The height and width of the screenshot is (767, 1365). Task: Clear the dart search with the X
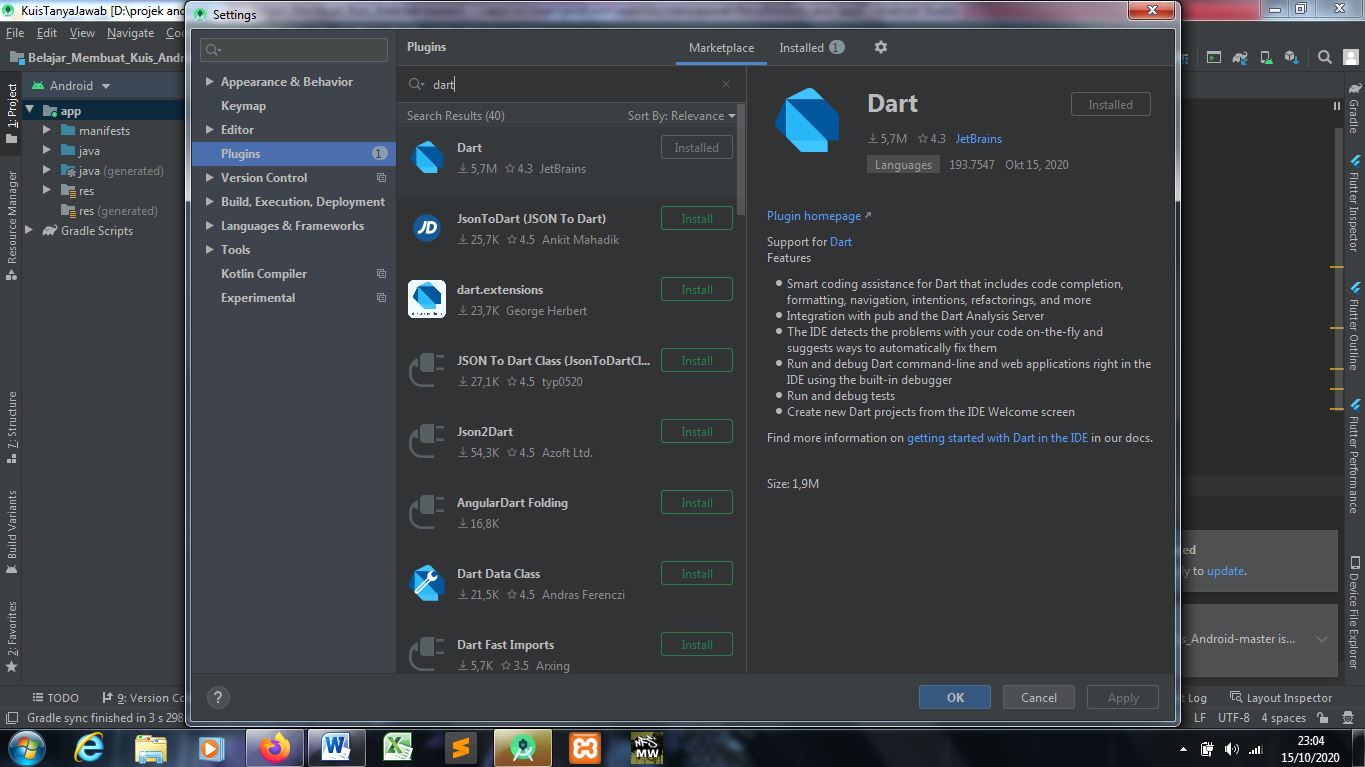(726, 85)
